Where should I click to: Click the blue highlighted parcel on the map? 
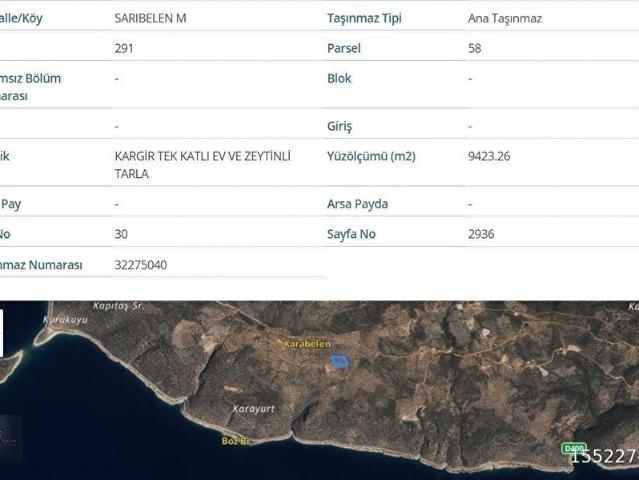339,361
